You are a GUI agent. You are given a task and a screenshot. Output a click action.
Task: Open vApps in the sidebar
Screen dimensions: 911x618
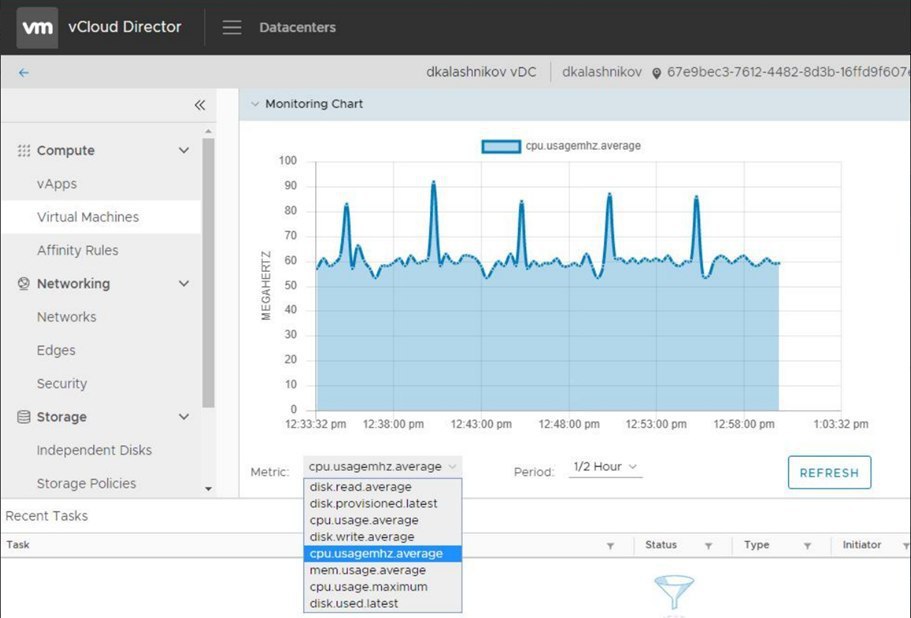click(57, 184)
